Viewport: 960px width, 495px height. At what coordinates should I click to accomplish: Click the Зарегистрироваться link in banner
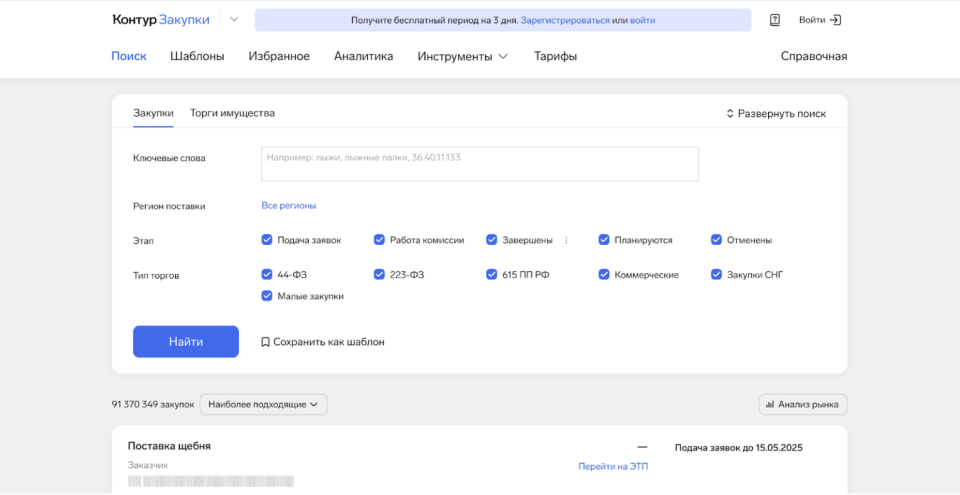click(564, 20)
